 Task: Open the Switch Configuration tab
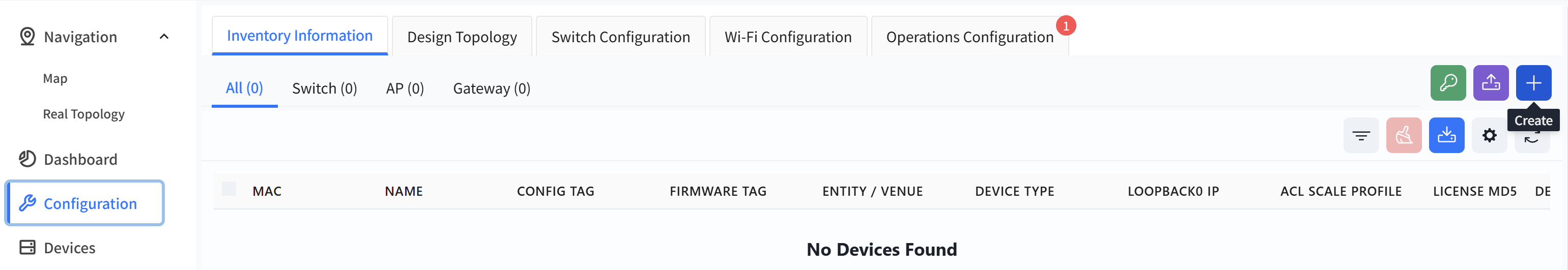coord(620,37)
